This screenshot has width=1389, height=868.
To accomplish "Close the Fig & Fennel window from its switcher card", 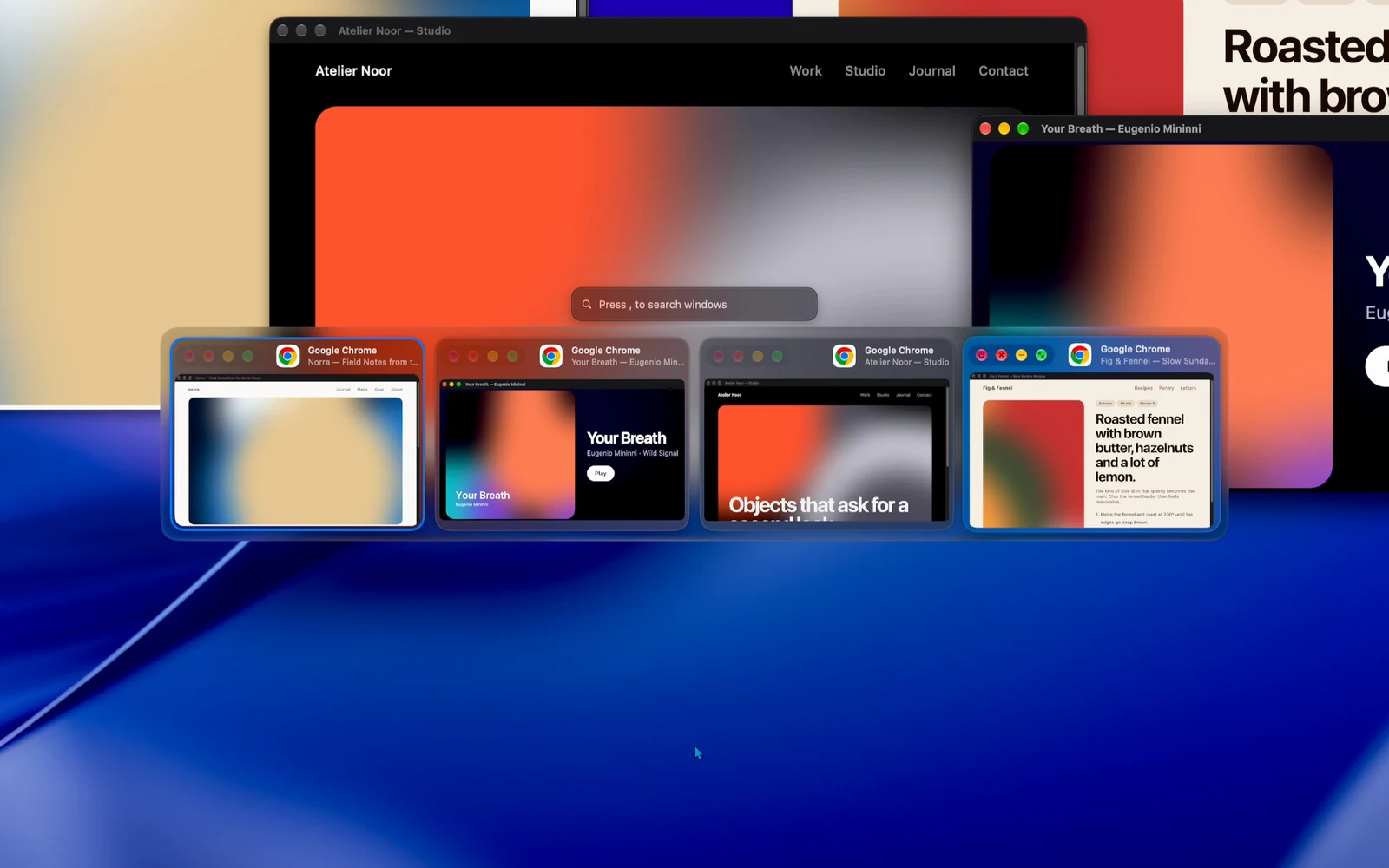I will click(x=1002, y=355).
